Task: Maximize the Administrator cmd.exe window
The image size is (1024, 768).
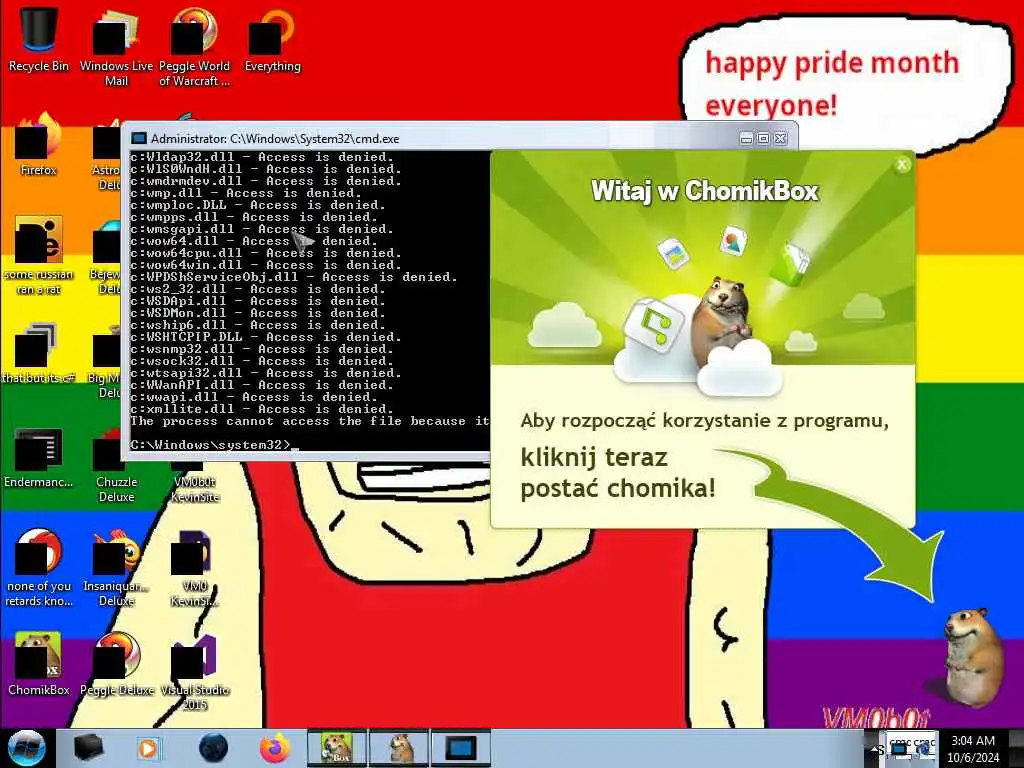Action: (x=763, y=138)
